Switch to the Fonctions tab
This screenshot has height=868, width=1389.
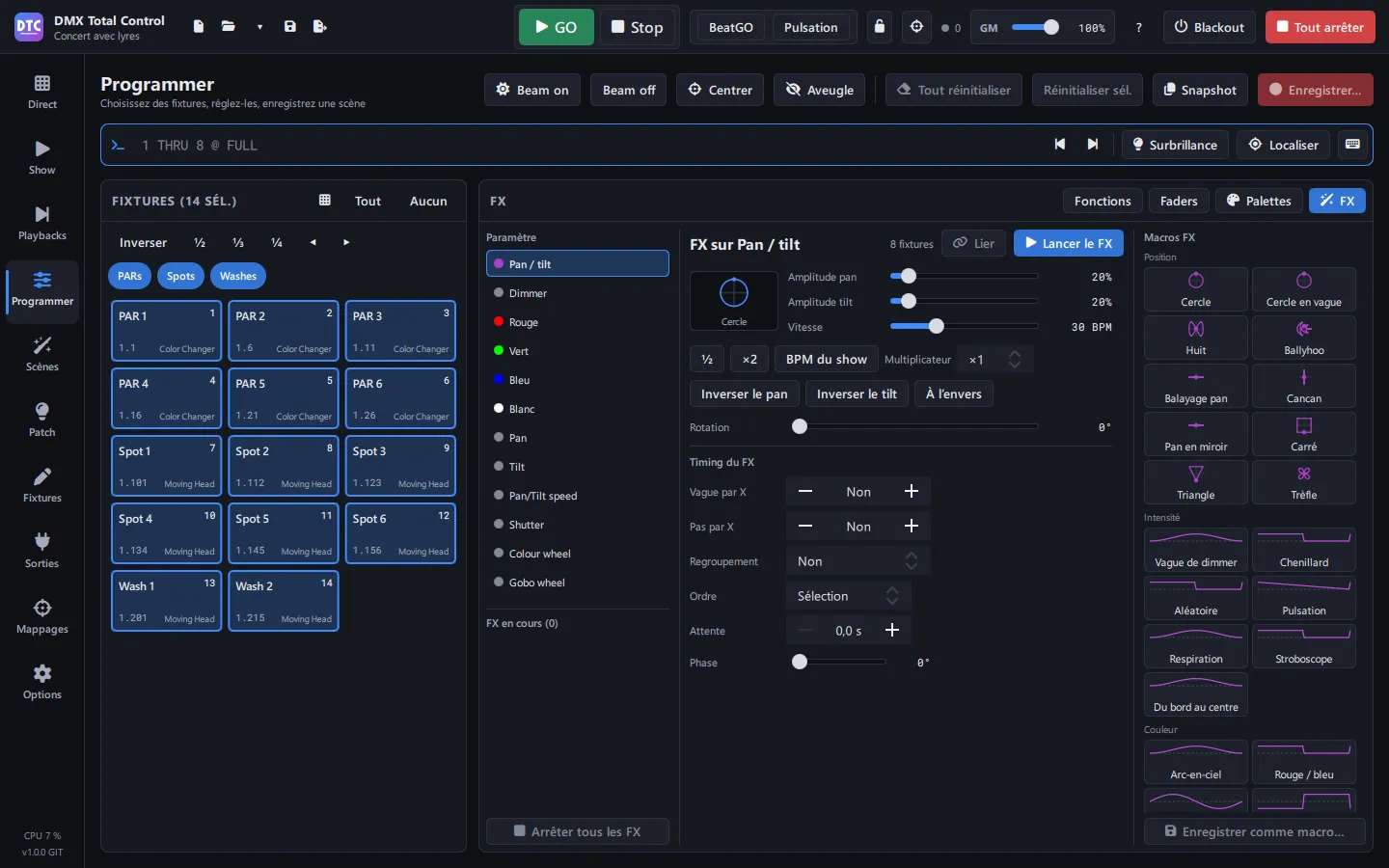(1103, 201)
